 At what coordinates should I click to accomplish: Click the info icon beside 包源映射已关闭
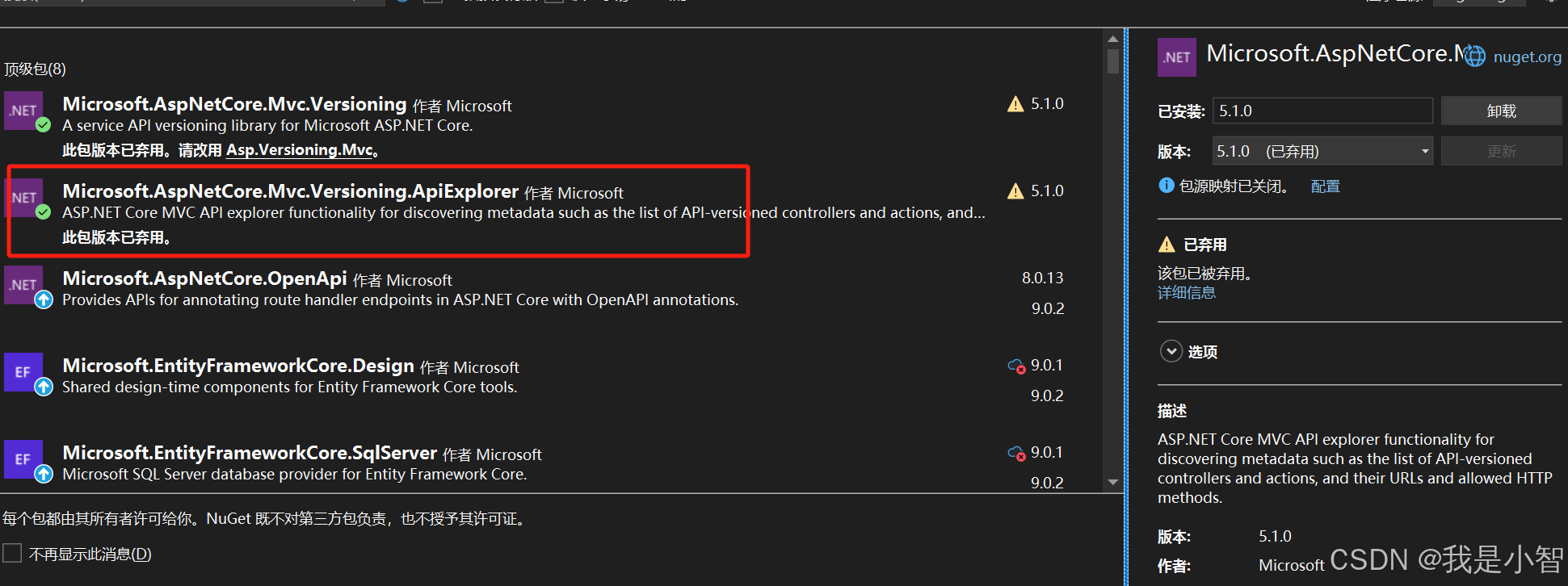[1166, 186]
